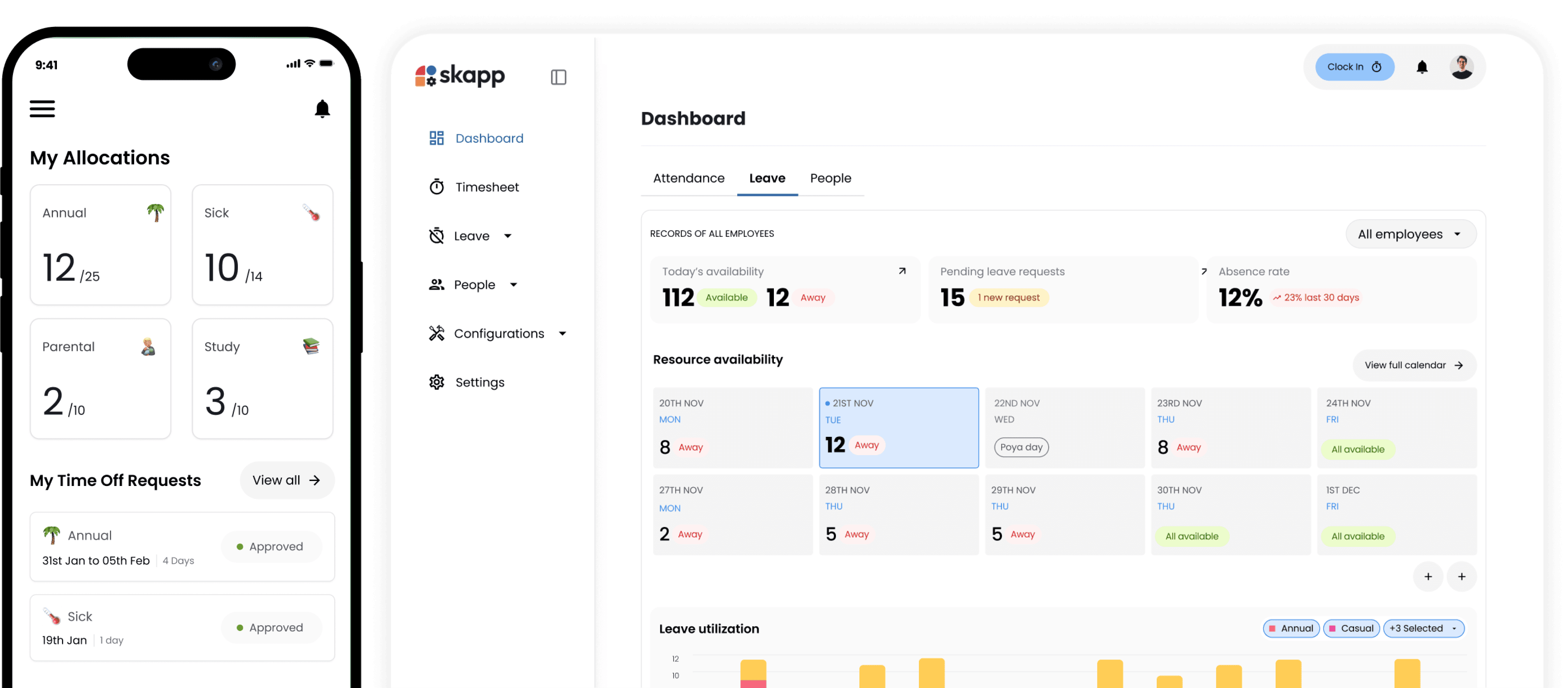
Task: Switch to the People tab
Action: (x=830, y=178)
